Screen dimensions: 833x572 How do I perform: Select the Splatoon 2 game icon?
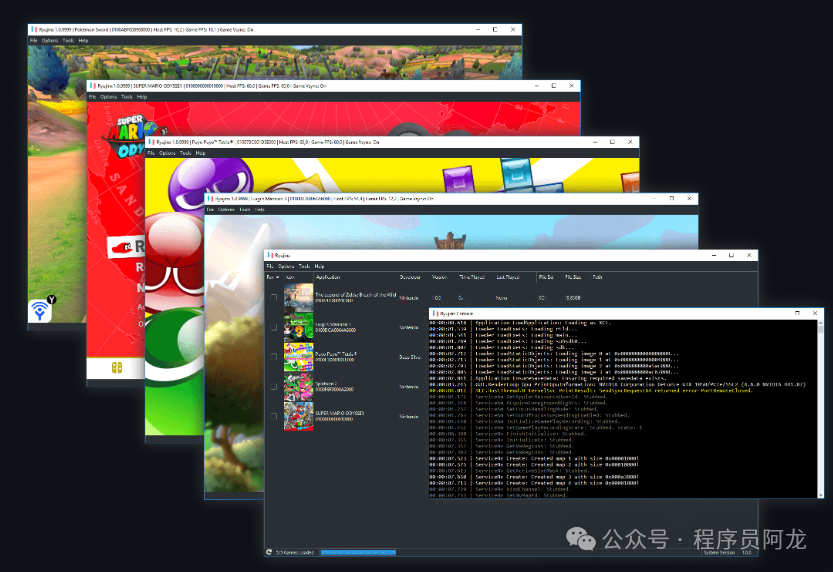pyautogui.click(x=298, y=386)
